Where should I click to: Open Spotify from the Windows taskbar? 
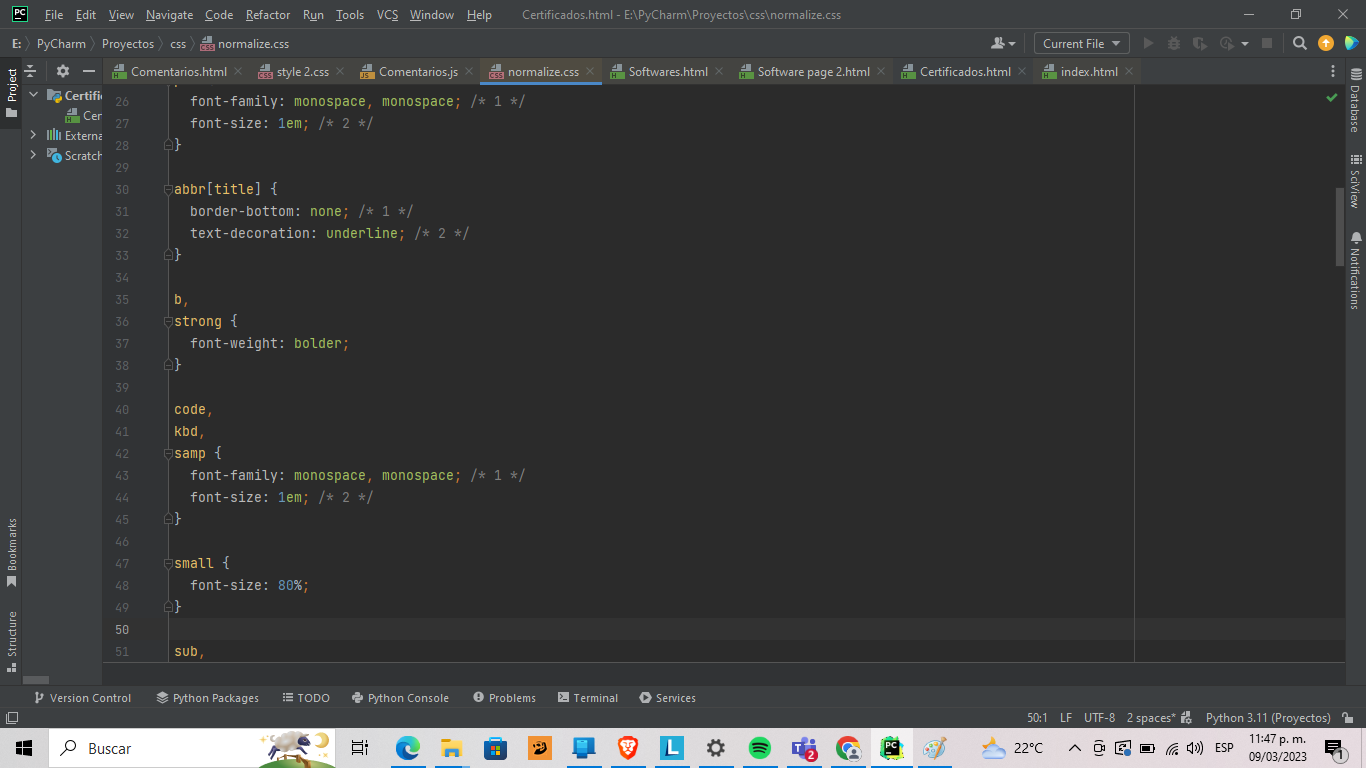point(760,748)
